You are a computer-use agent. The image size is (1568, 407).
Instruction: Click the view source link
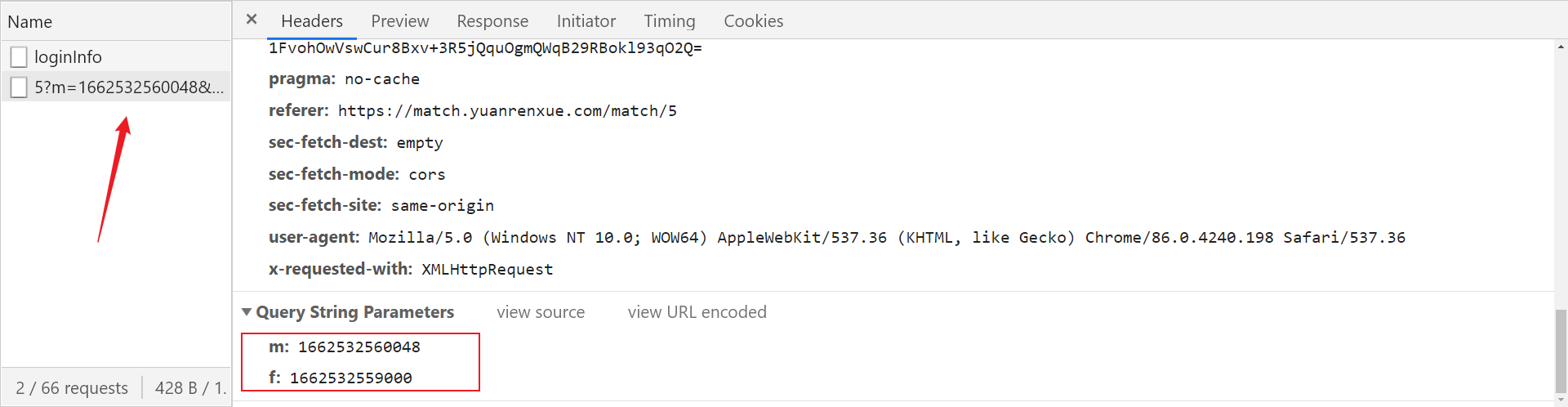coord(541,312)
